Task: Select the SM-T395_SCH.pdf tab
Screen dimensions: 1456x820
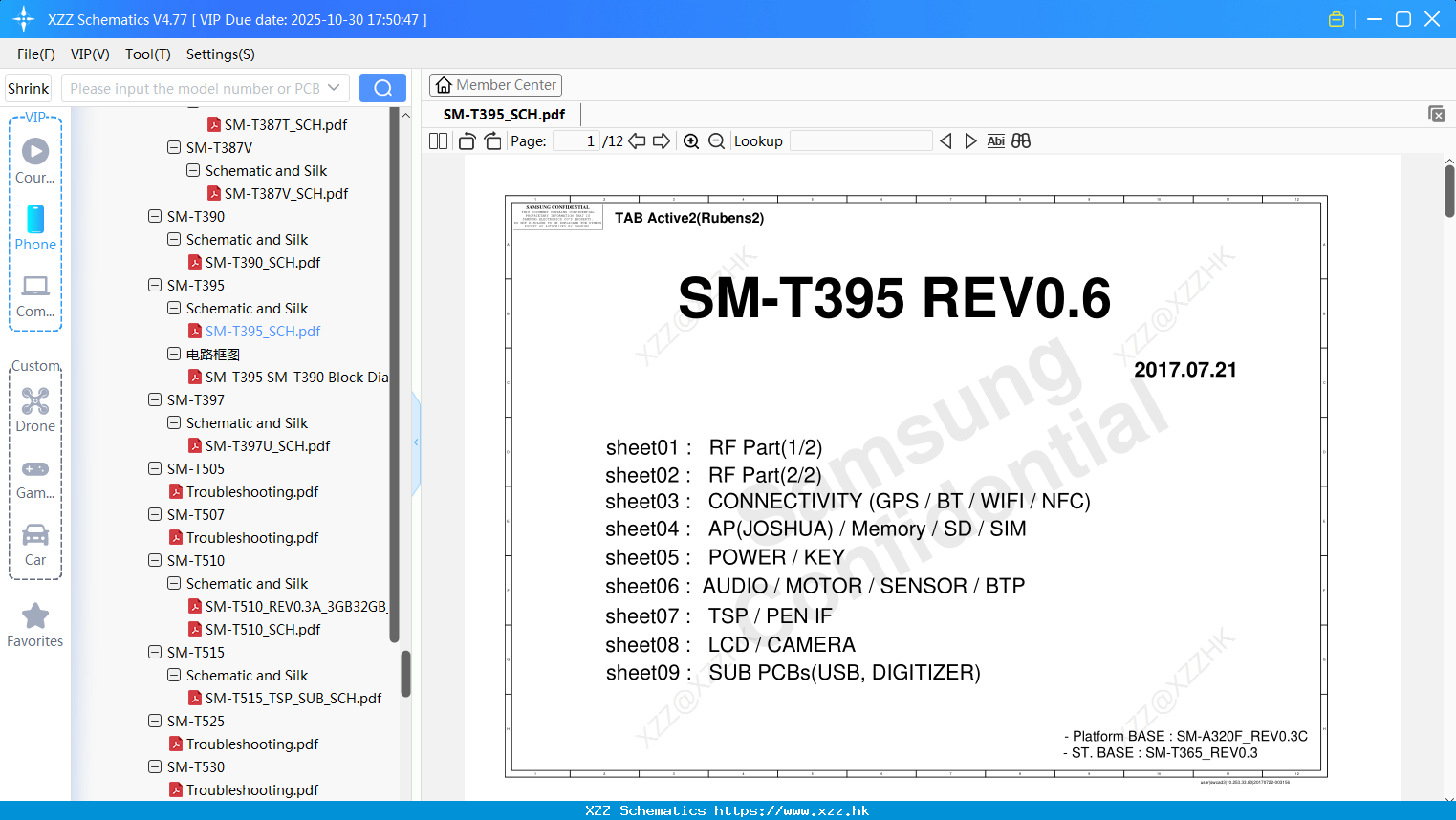Action: pyautogui.click(x=504, y=114)
